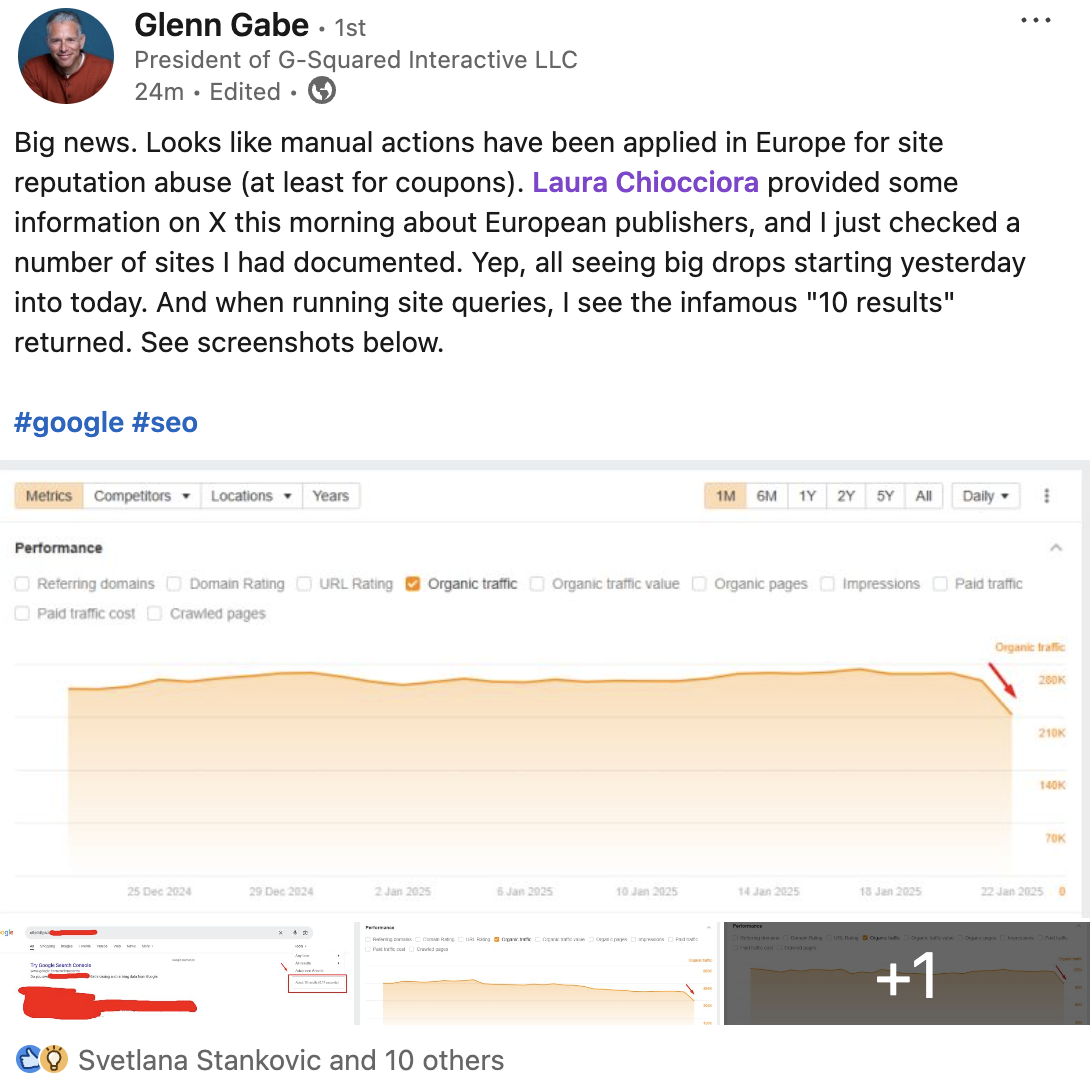Change granularity via the Daily dropdown
Screen dimensions: 1092x1082
coord(984,495)
